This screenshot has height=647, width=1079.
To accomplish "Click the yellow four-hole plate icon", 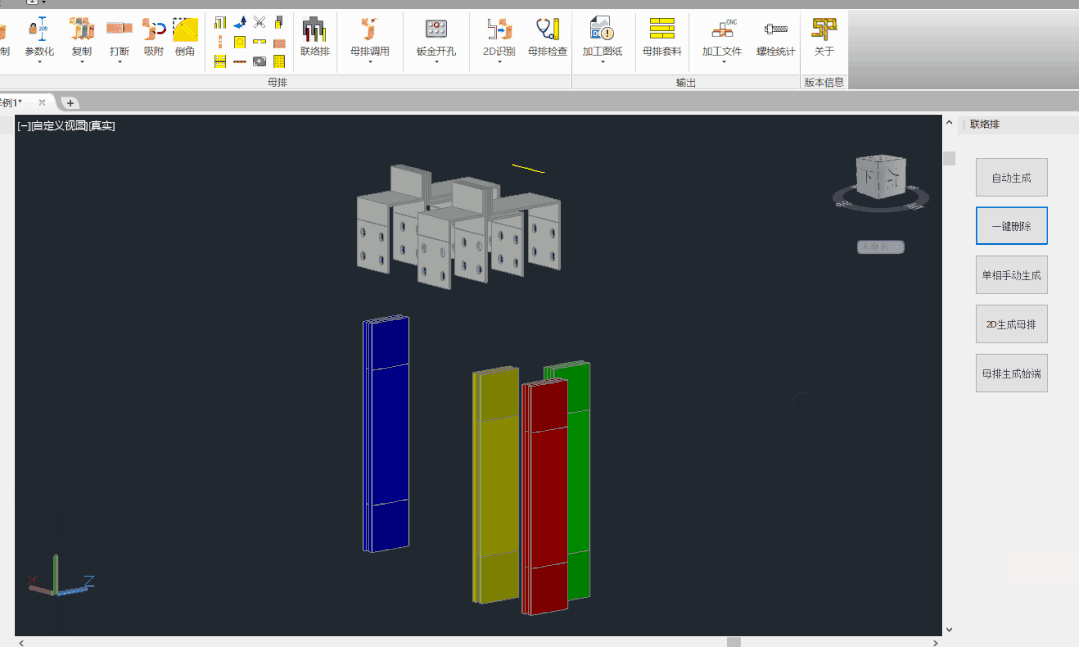I will (x=220, y=61).
